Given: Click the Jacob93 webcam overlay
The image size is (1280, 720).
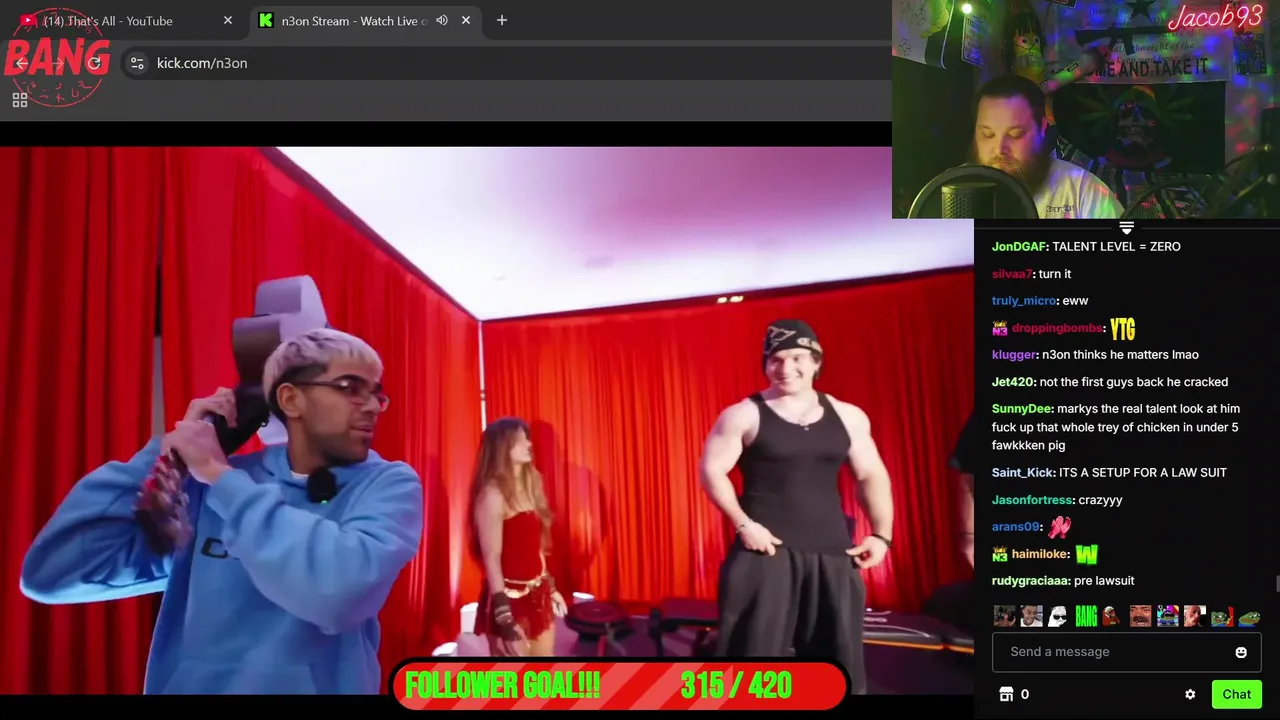Looking at the screenshot, I should (1086, 109).
